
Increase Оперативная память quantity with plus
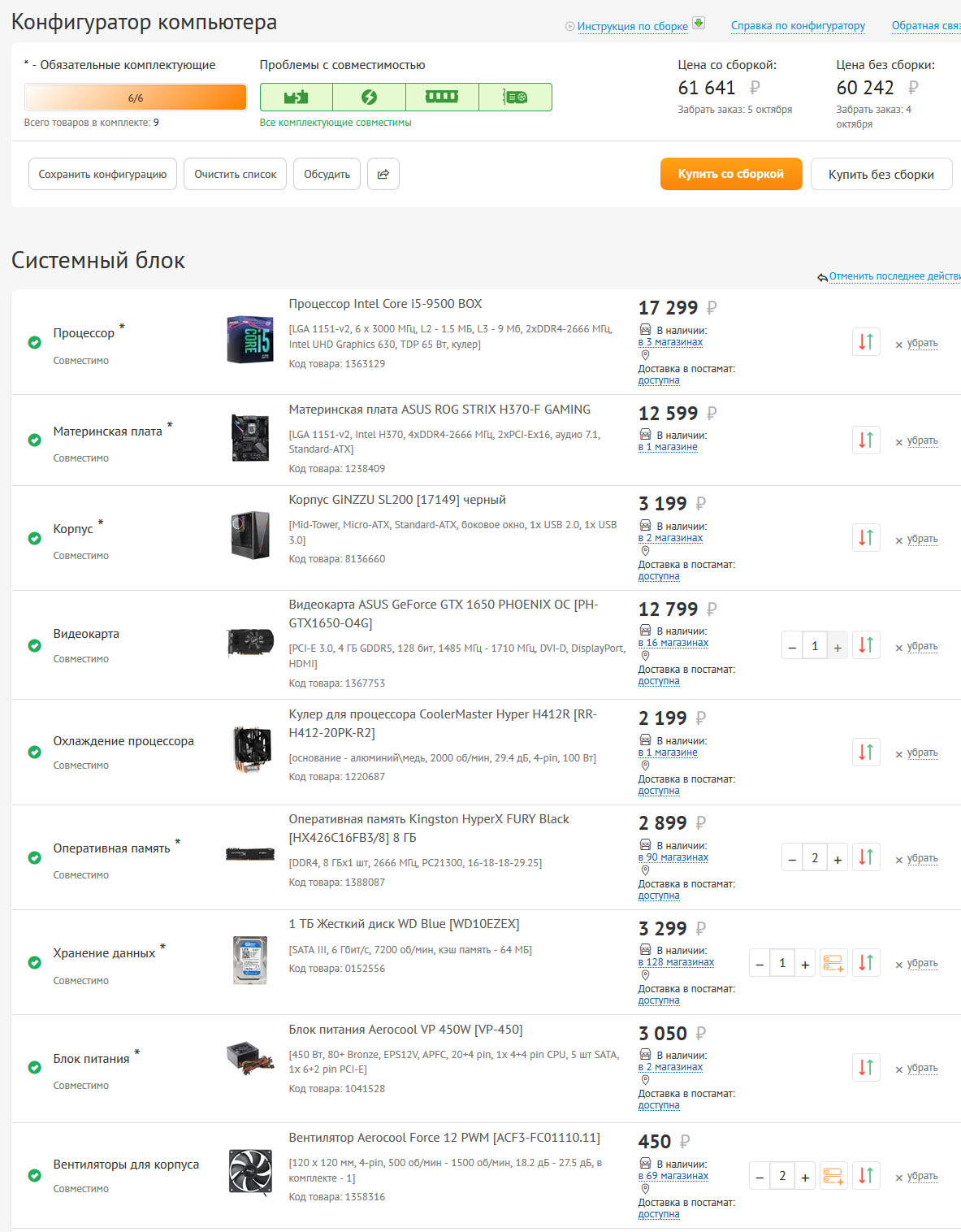coord(838,859)
